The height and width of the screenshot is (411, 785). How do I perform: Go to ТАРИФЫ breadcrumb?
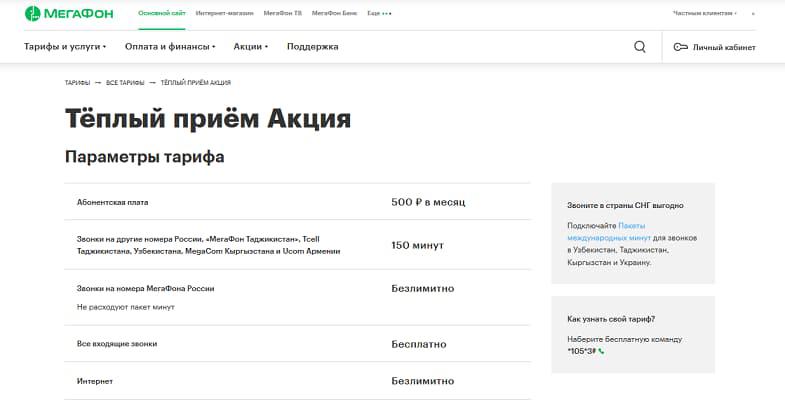tap(77, 83)
